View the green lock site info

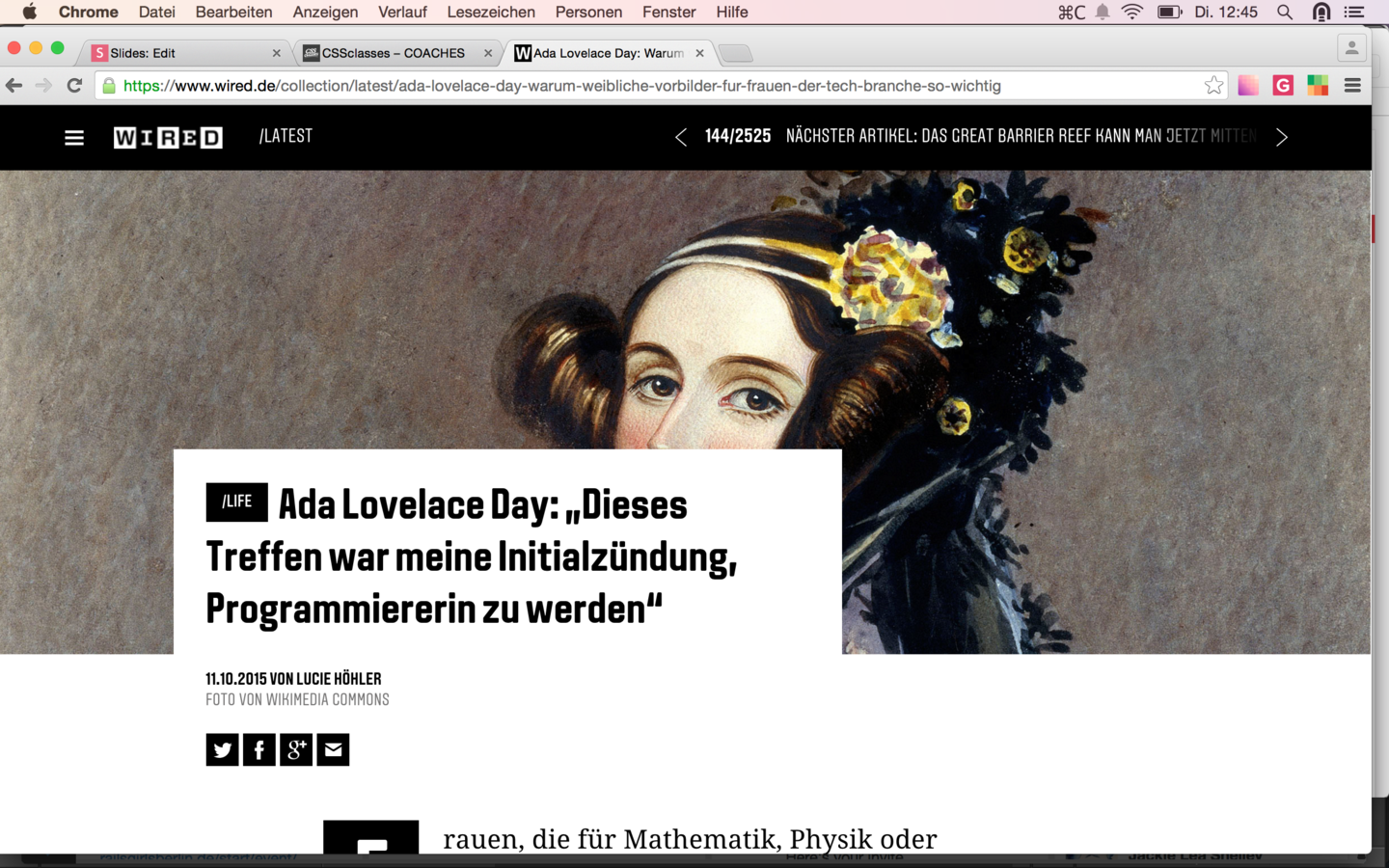(x=109, y=86)
